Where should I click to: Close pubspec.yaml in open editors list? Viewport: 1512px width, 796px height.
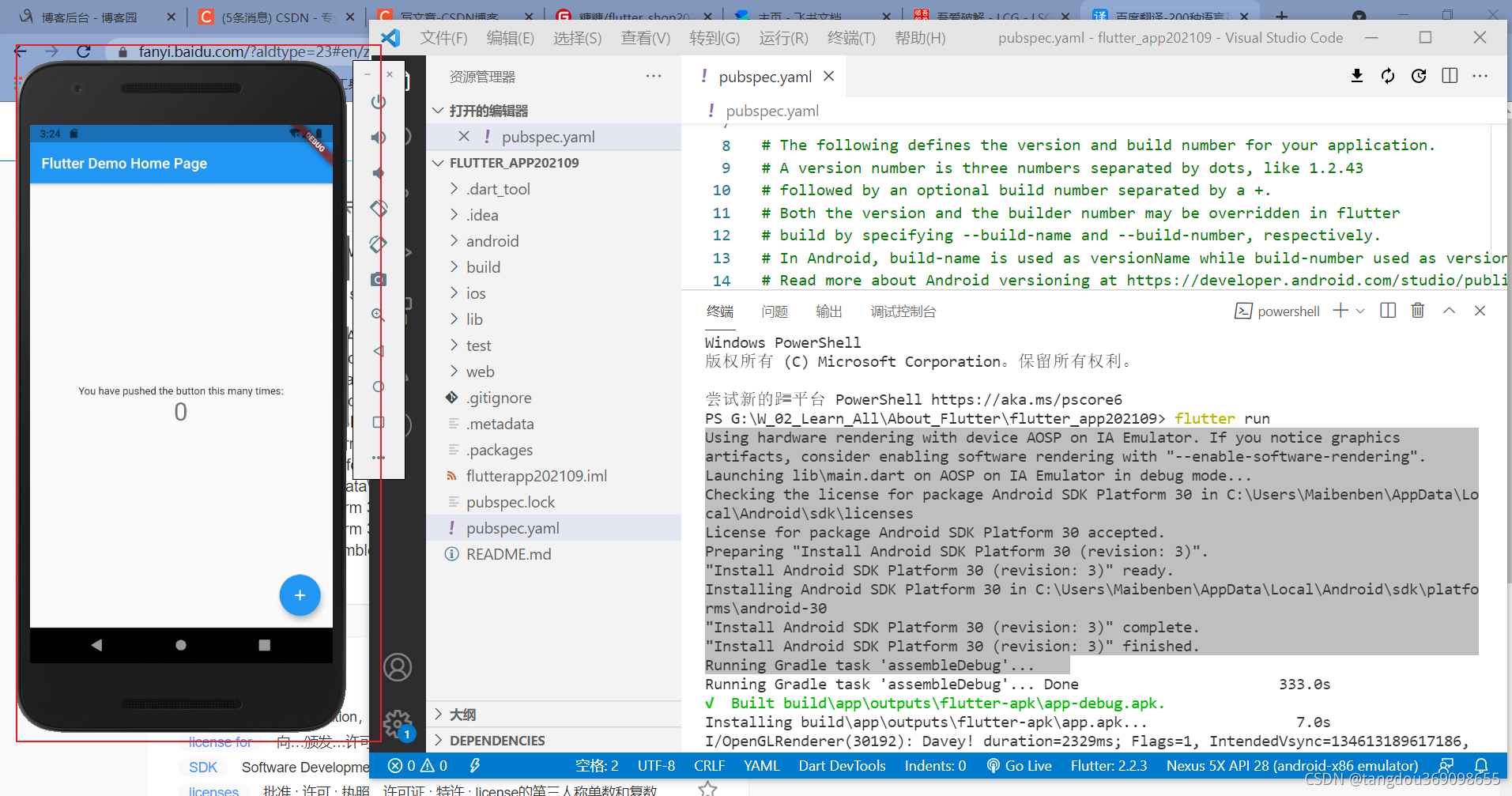464,136
